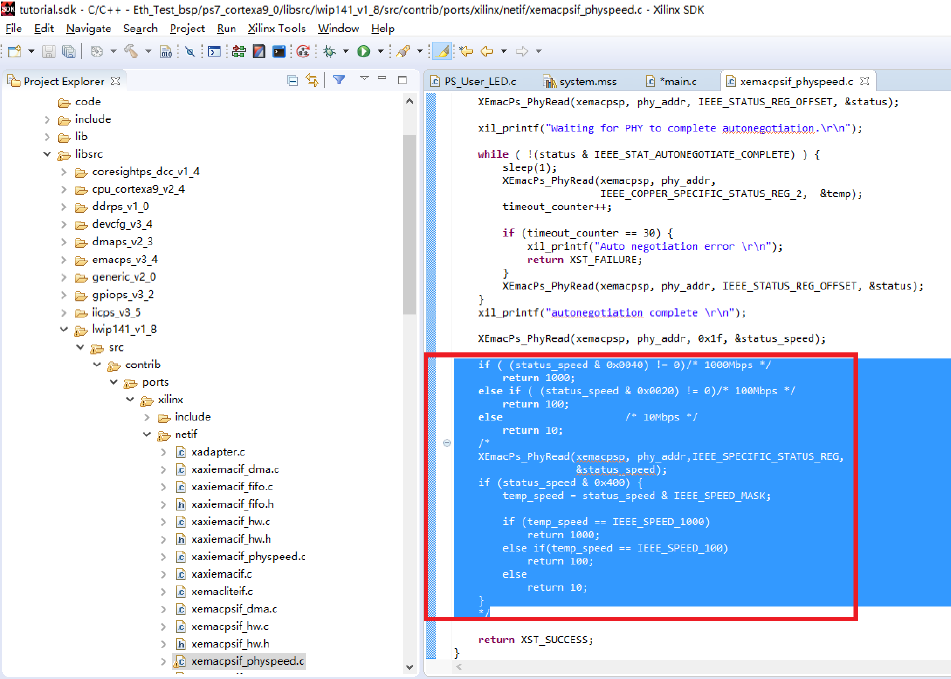Open the Run button dropdown arrow
Viewport: 951px width, 679px height.
[379, 51]
